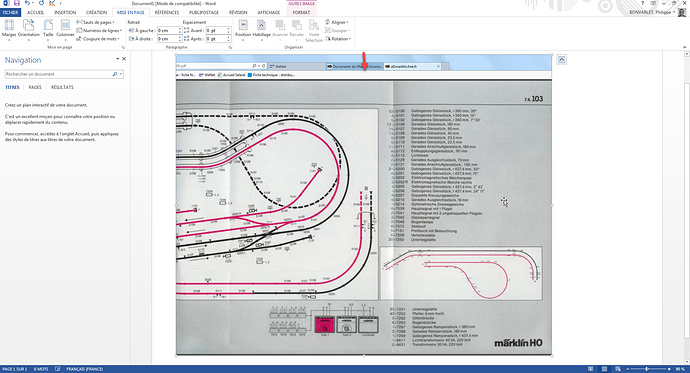Select the RÉSULTATS tab in Navigation

62,87
